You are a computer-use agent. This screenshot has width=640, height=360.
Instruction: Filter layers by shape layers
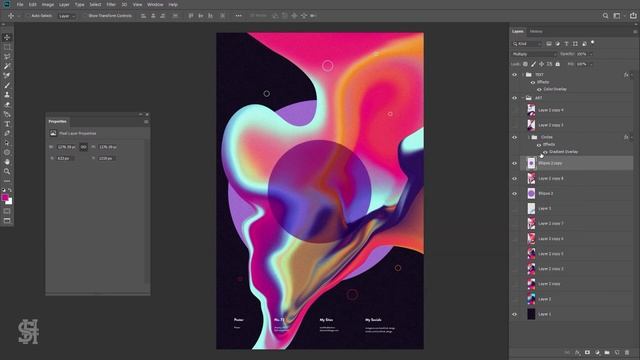click(x=575, y=44)
